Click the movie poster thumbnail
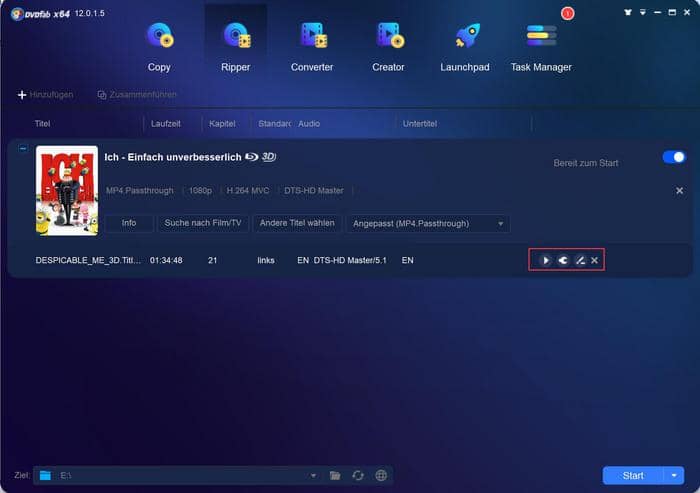 67,190
